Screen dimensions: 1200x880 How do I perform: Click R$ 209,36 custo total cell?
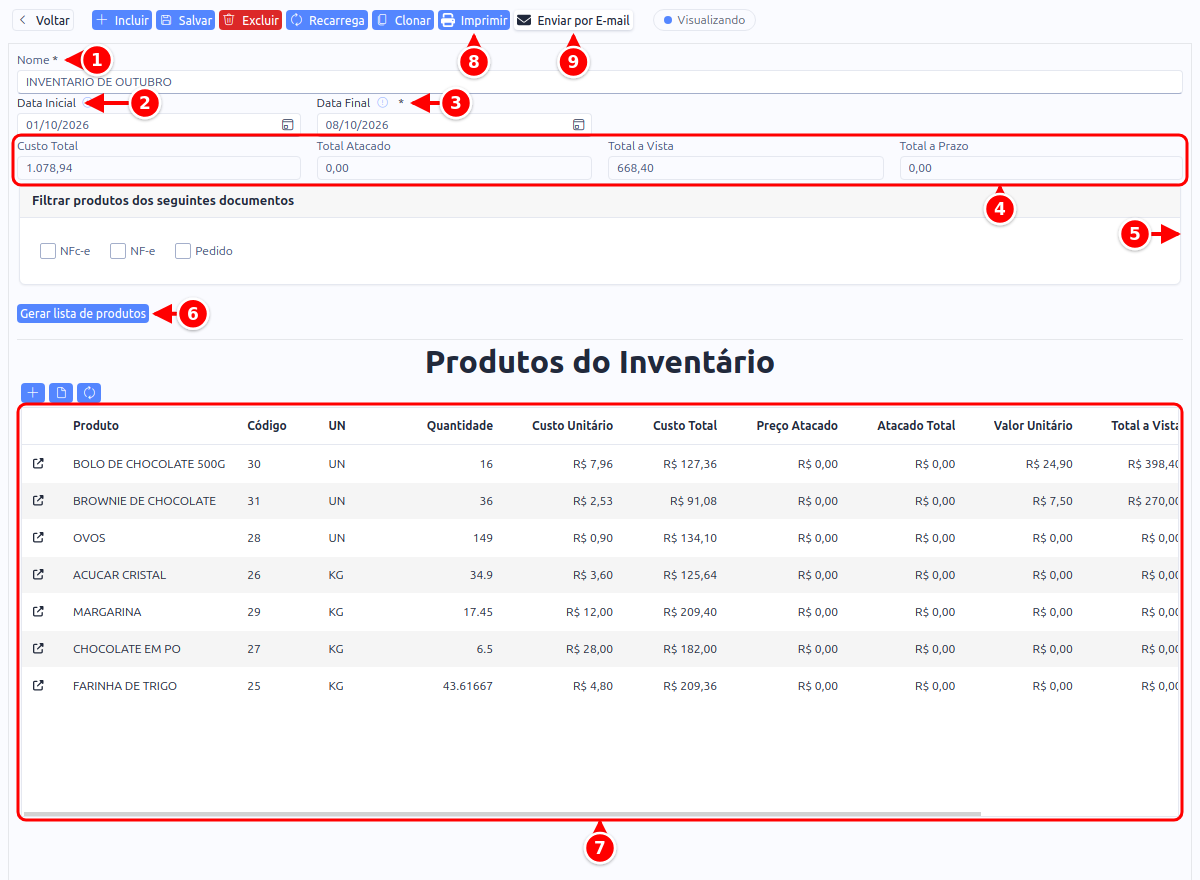[x=690, y=686]
